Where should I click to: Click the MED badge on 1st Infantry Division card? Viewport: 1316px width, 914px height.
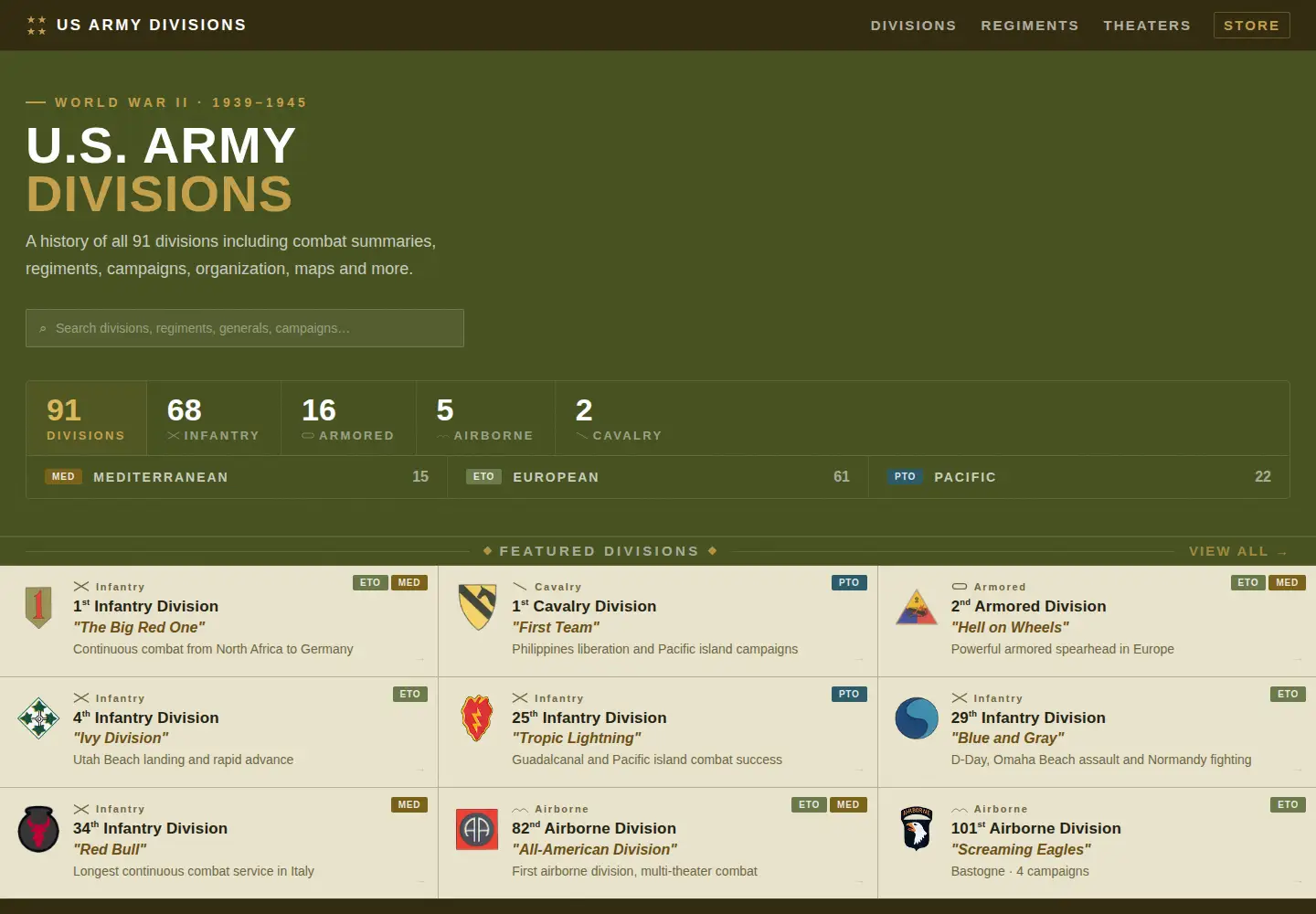(x=409, y=583)
